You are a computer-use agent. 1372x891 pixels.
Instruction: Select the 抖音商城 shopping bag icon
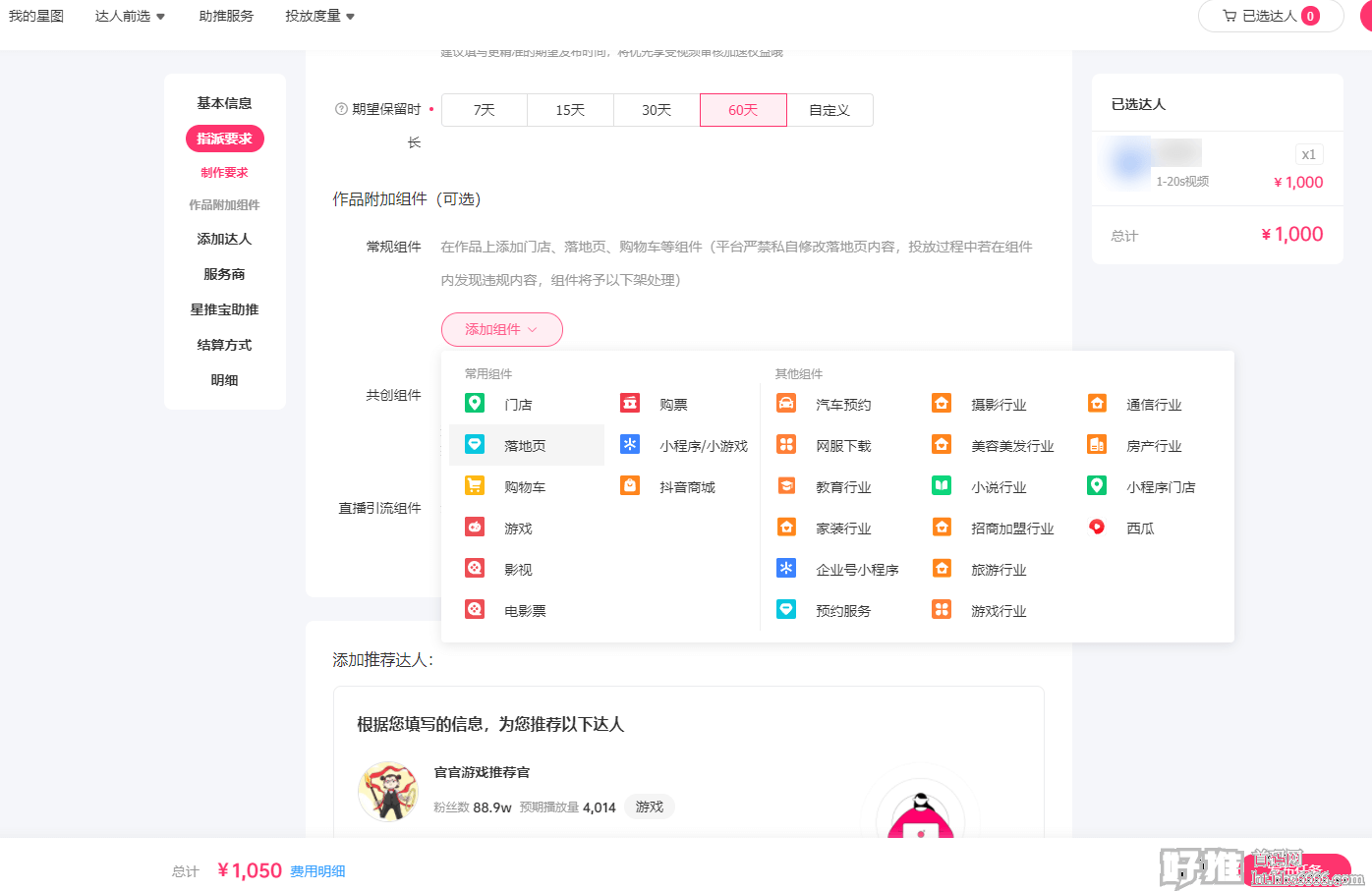pyautogui.click(x=630, y=486)
